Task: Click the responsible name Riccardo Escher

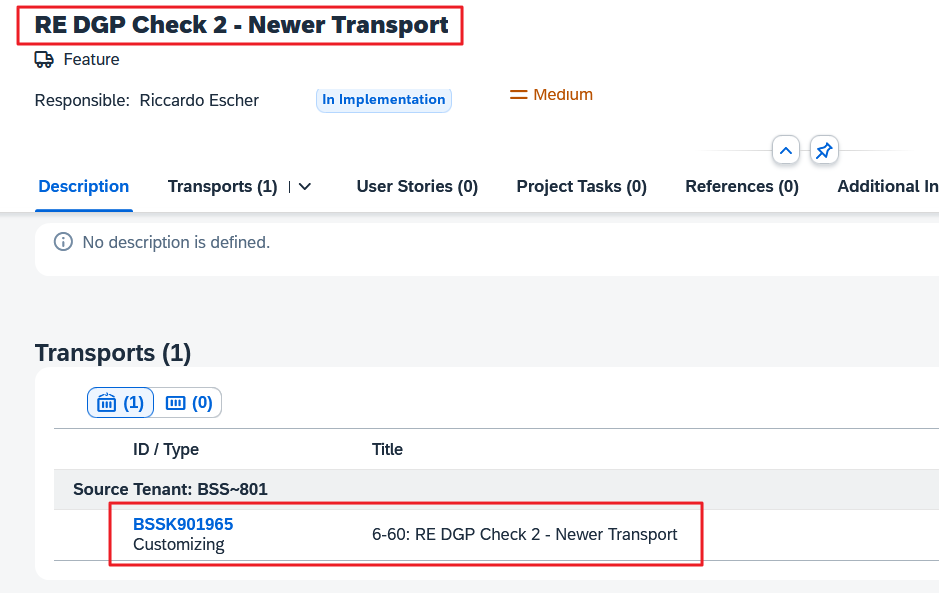Action: click(x=199, y=100)
